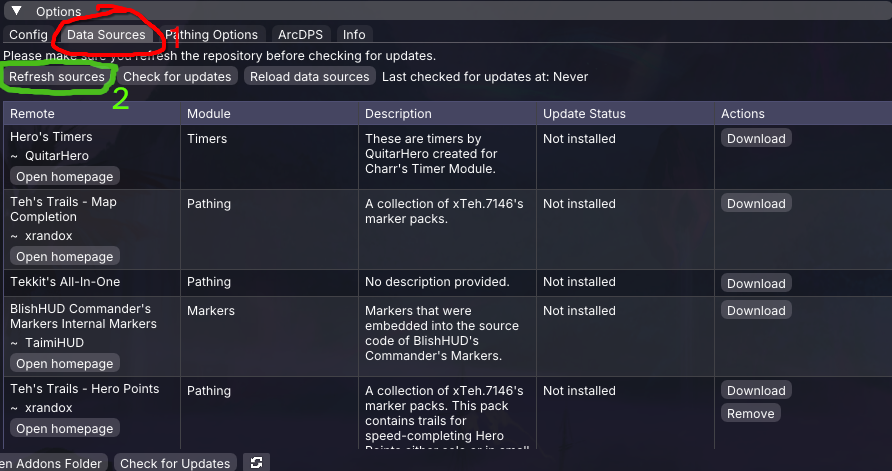Click Reload data sources button
892x471 pixels.
click(309, 76)
